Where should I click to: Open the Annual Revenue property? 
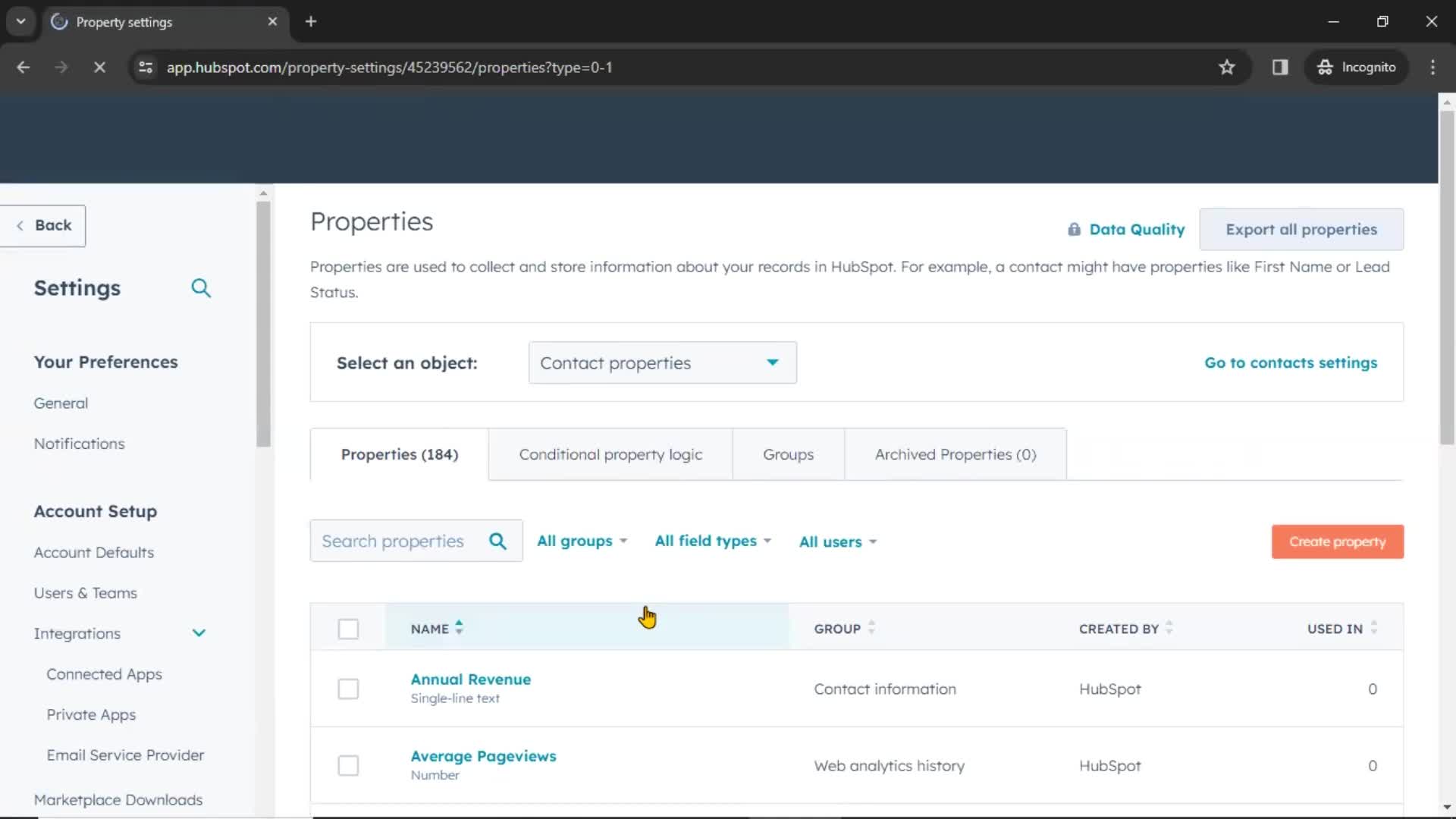(470, 679)
